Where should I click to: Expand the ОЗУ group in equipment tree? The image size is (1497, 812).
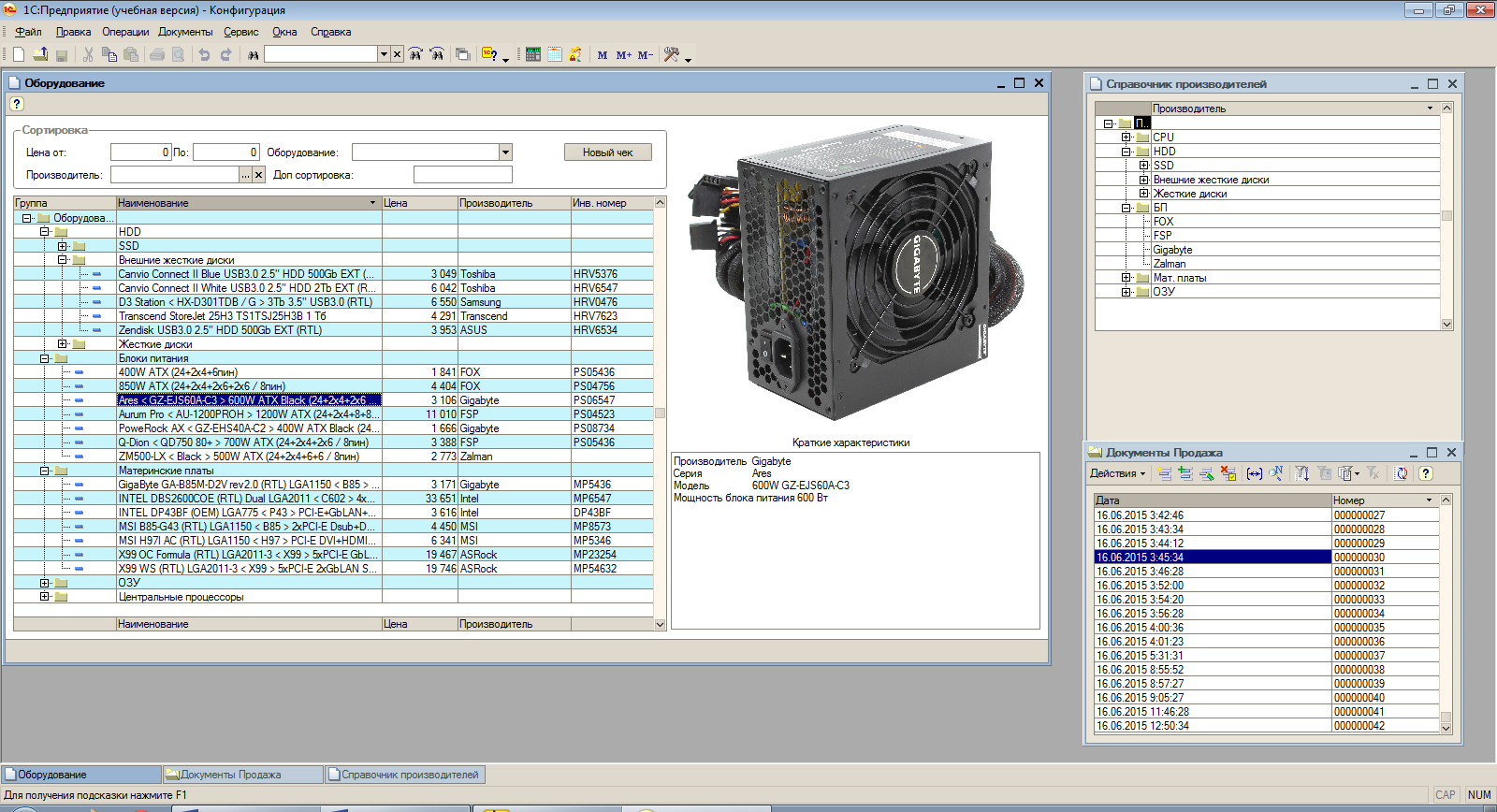tap(45, 583)
